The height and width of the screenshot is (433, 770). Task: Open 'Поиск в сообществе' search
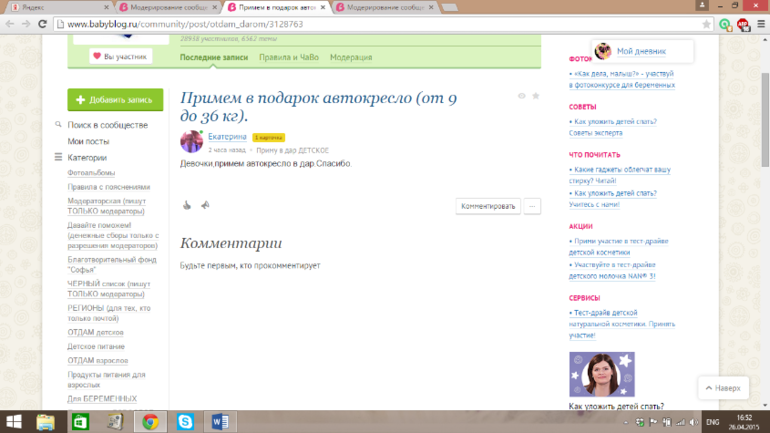107,125
